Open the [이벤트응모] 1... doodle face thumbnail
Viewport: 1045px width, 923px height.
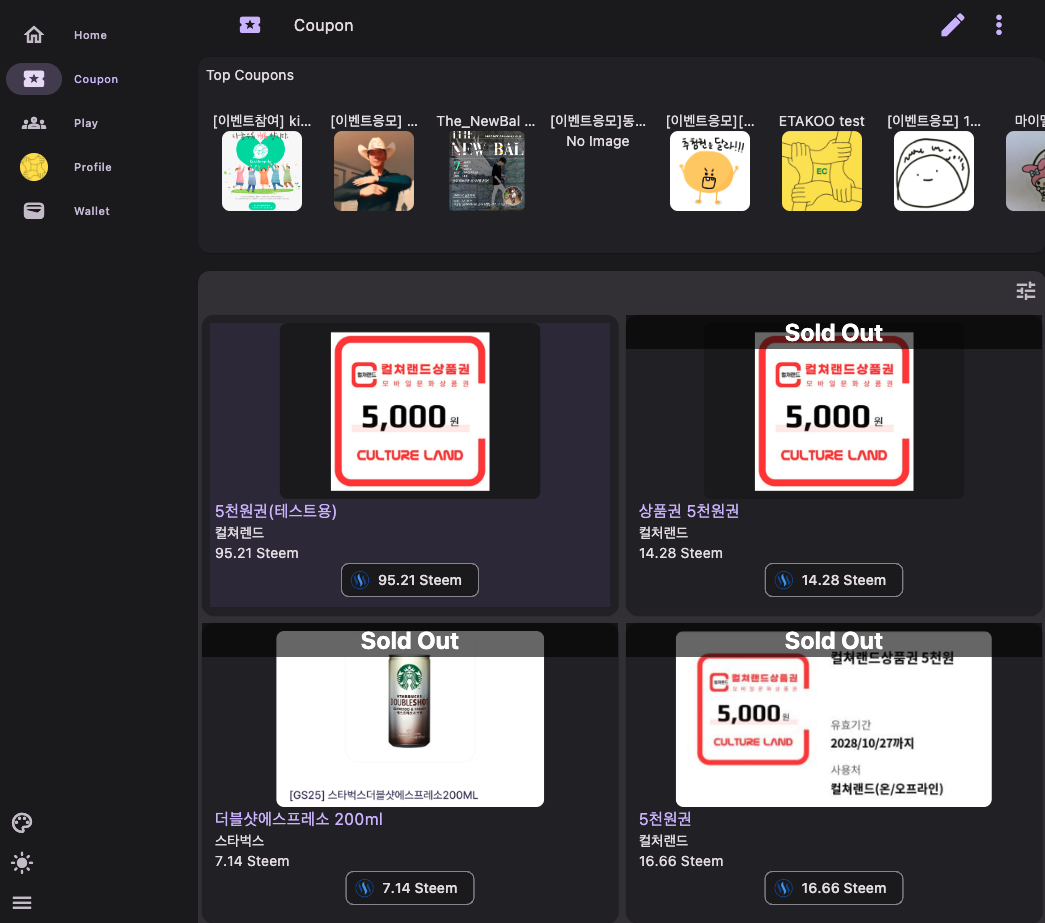[934, 171]
